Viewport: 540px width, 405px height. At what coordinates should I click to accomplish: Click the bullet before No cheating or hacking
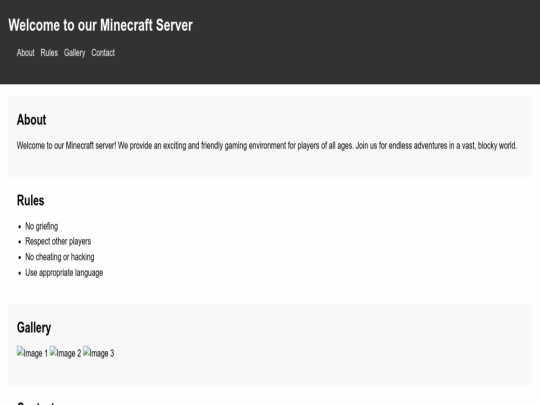20,258
